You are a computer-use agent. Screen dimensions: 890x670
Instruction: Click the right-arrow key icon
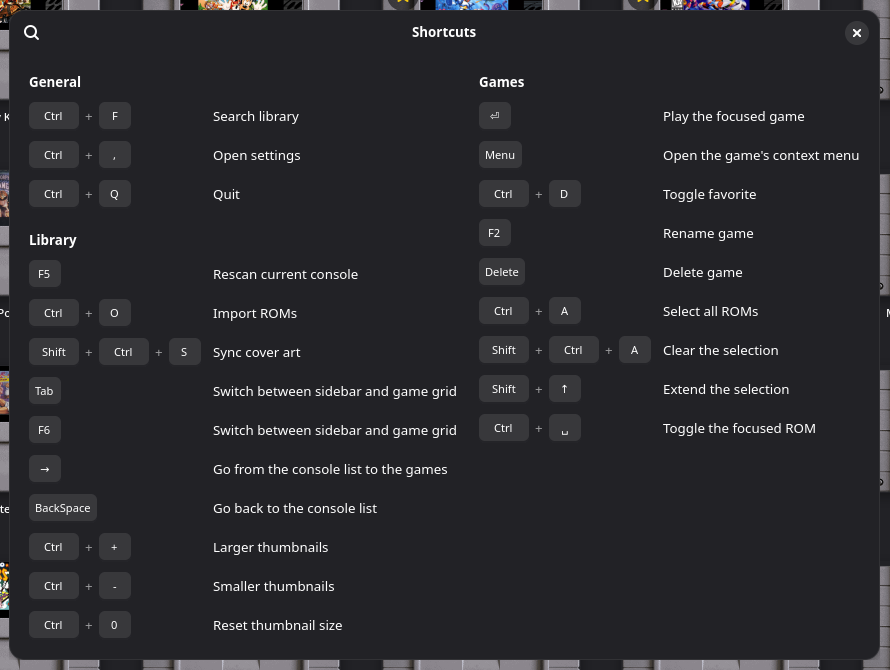[x=45, y=469]
